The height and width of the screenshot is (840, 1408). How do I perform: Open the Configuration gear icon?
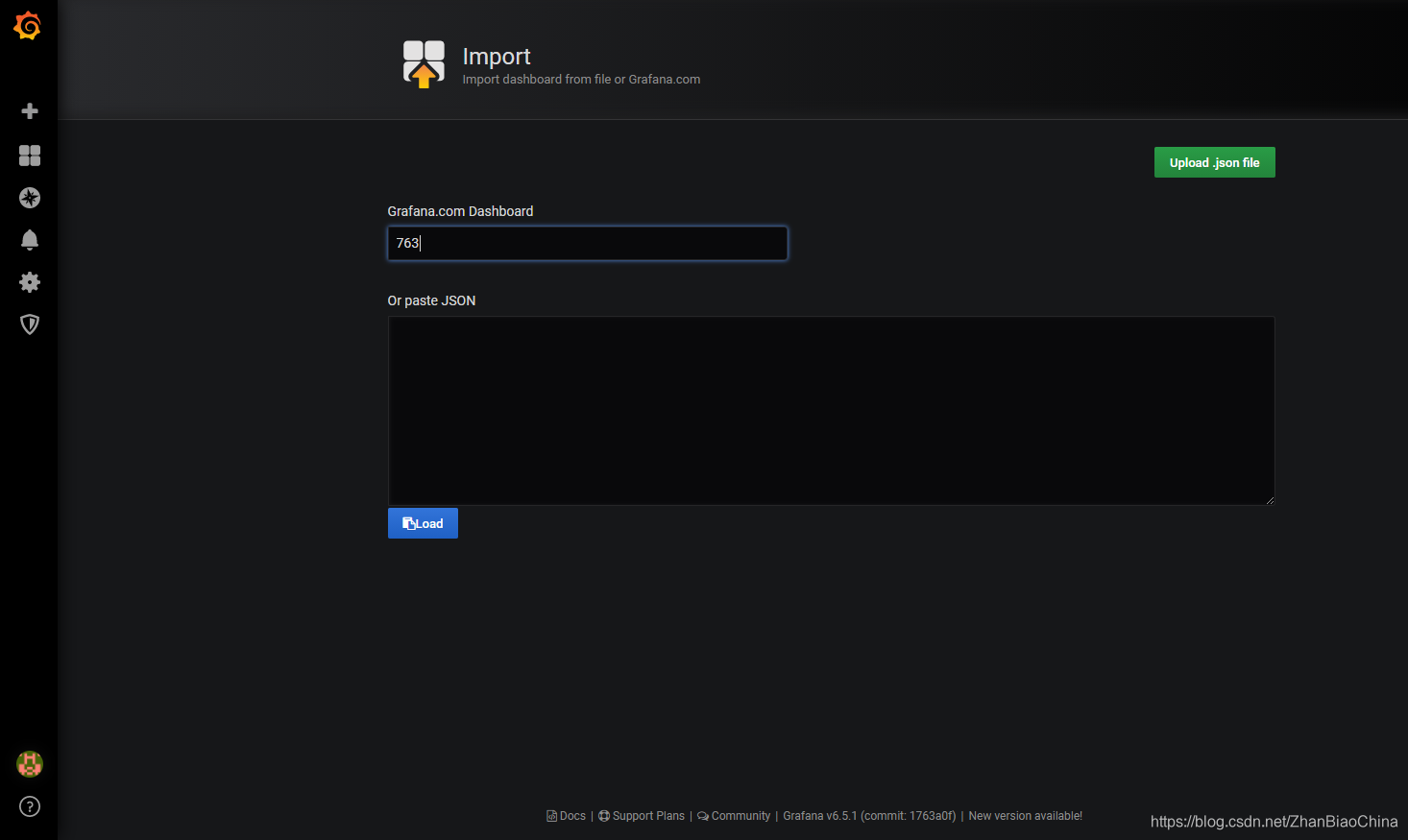30,282
